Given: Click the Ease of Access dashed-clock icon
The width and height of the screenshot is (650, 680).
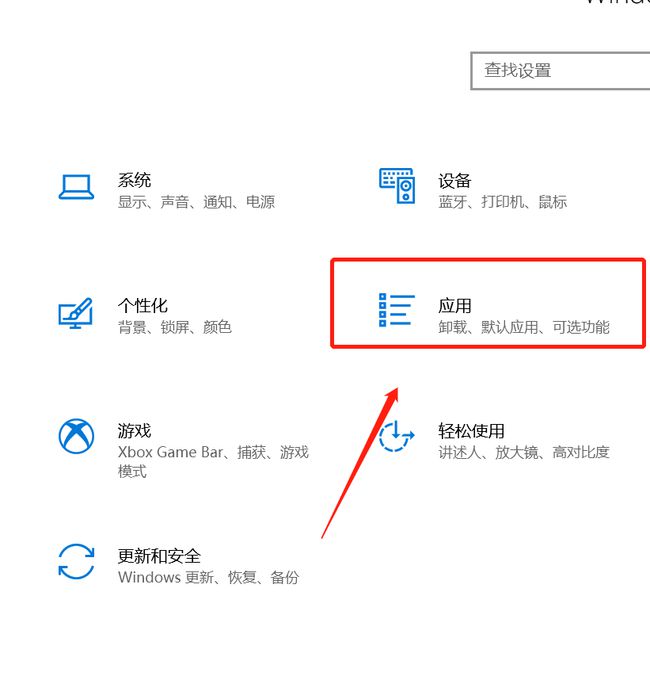Looking at the screenshot, I should tap(396, 437).
